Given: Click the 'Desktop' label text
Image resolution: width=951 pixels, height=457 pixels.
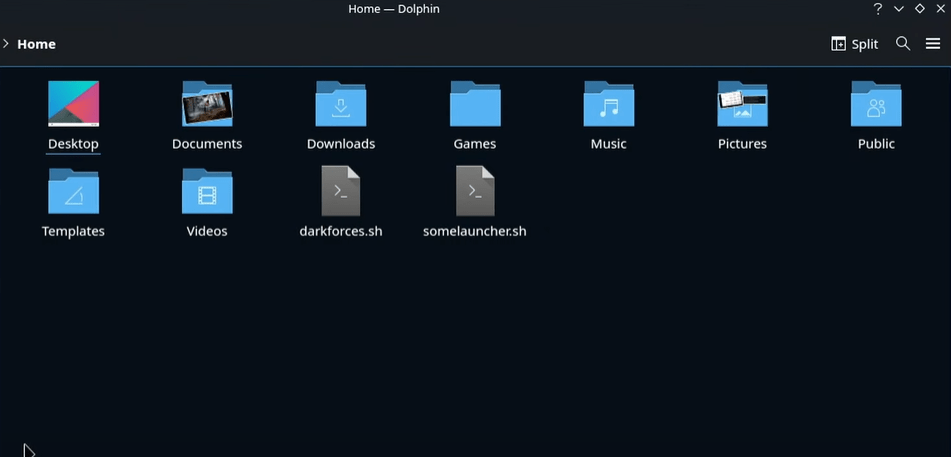Looking at the screenshot, I should (73, 144).
